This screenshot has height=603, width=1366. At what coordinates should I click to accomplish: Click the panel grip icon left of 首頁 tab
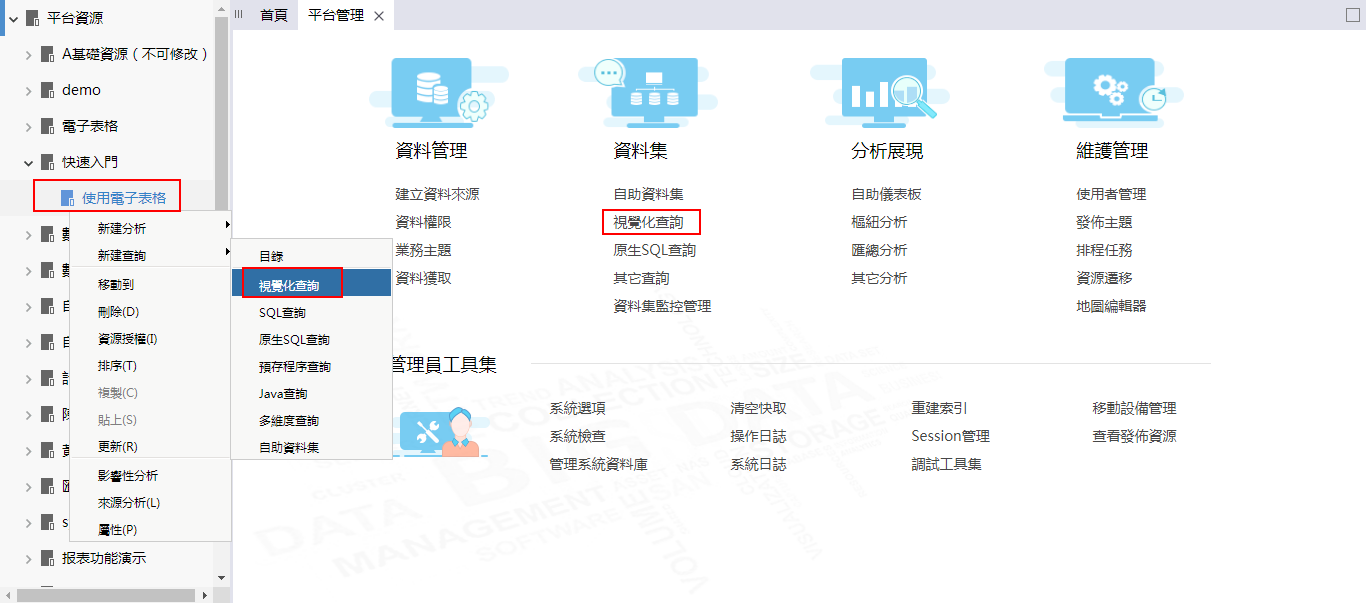pos(239,15)
